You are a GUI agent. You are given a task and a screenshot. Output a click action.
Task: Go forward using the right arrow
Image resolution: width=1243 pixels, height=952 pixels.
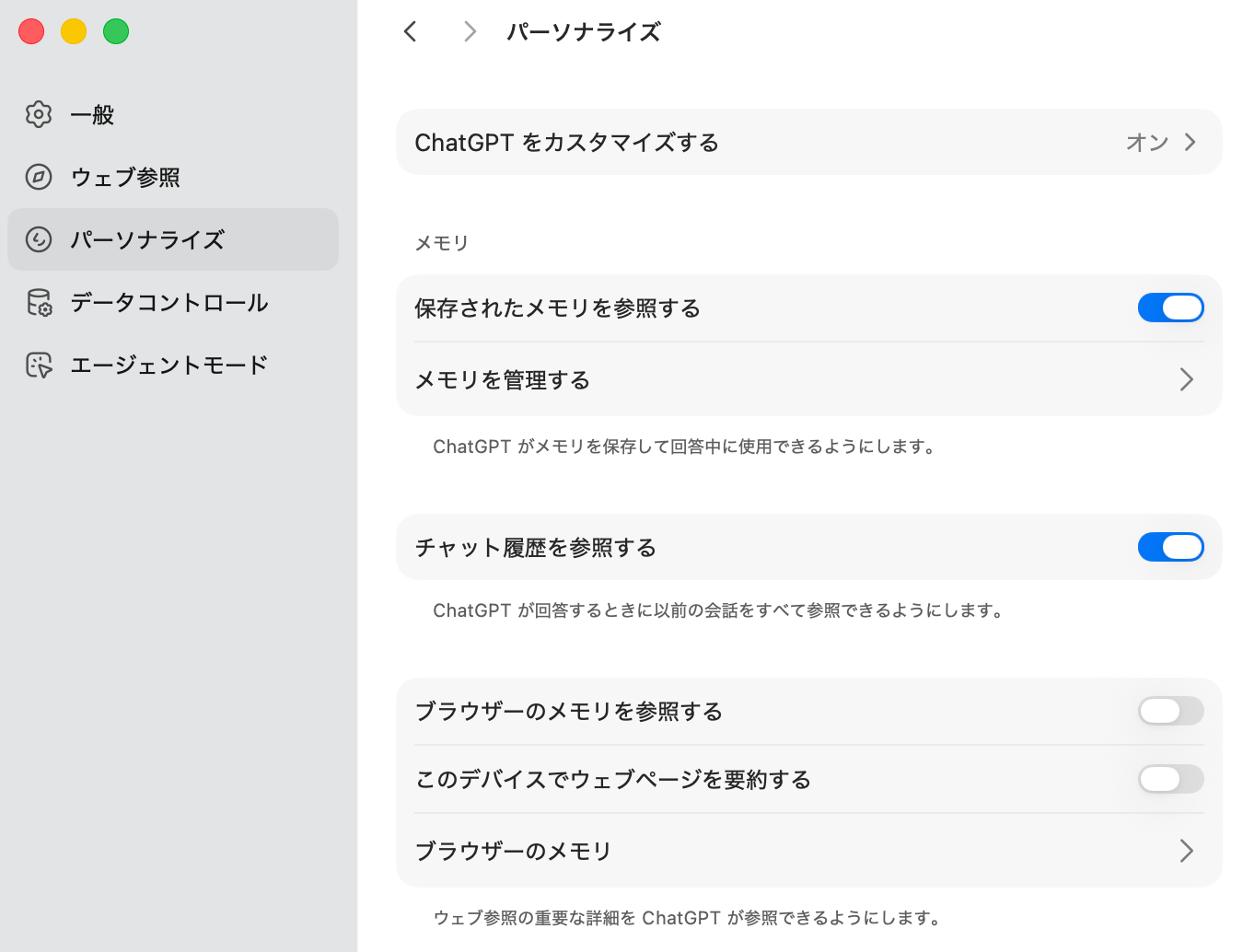(x=470, y=31)
